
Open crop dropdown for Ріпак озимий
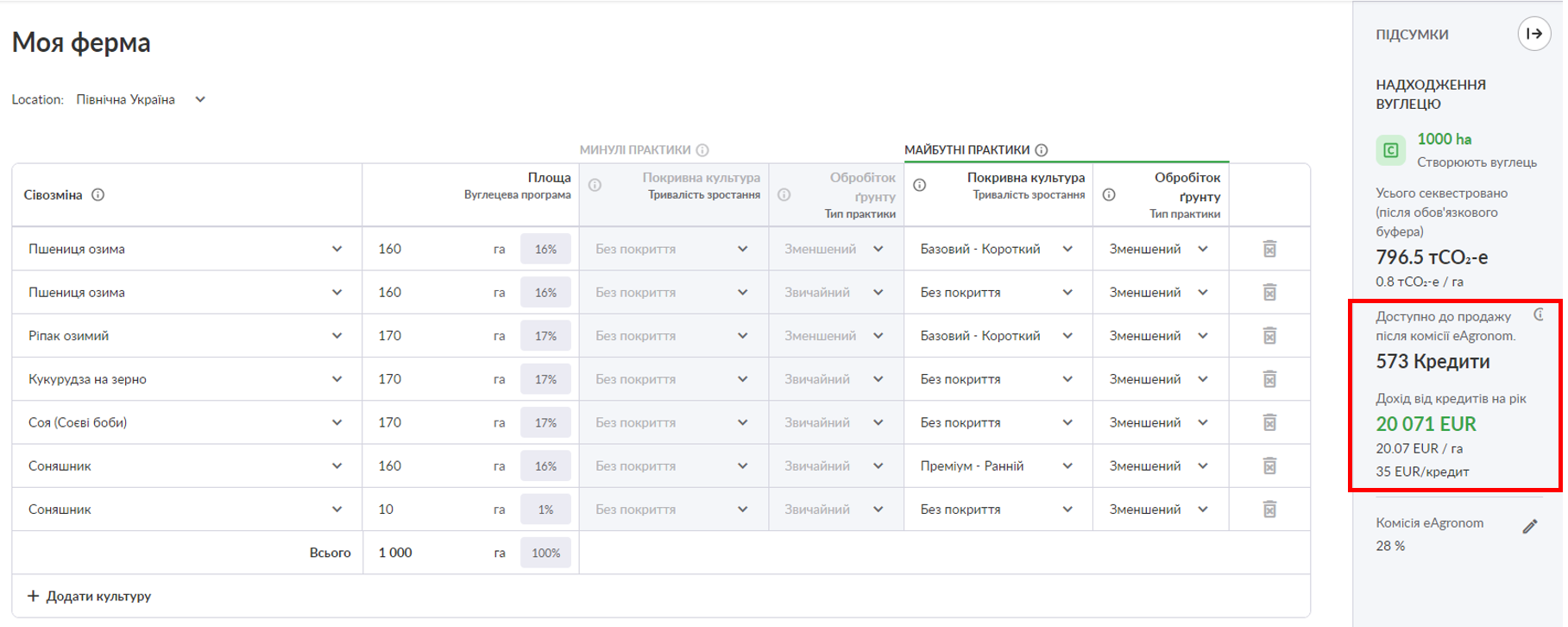click(x=186, y=335)
